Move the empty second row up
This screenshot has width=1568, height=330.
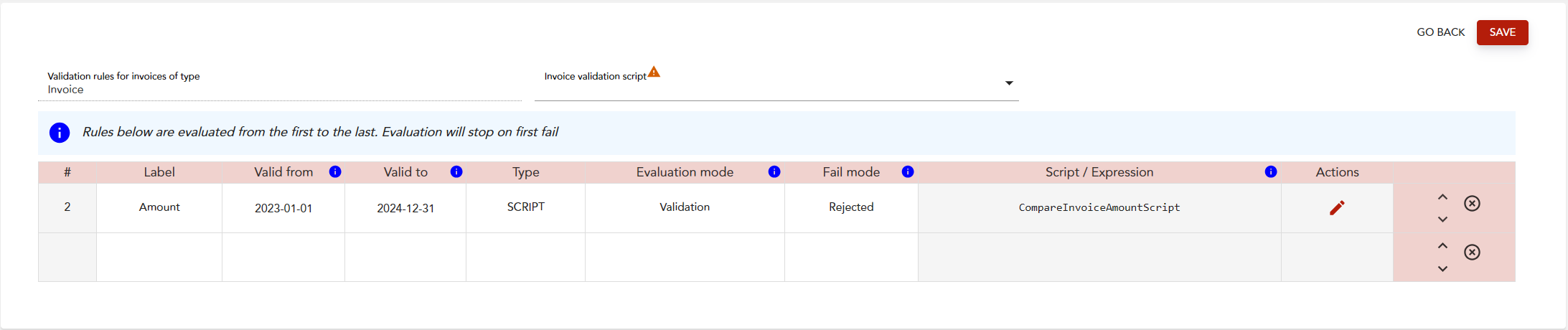tap(1442, 246)
